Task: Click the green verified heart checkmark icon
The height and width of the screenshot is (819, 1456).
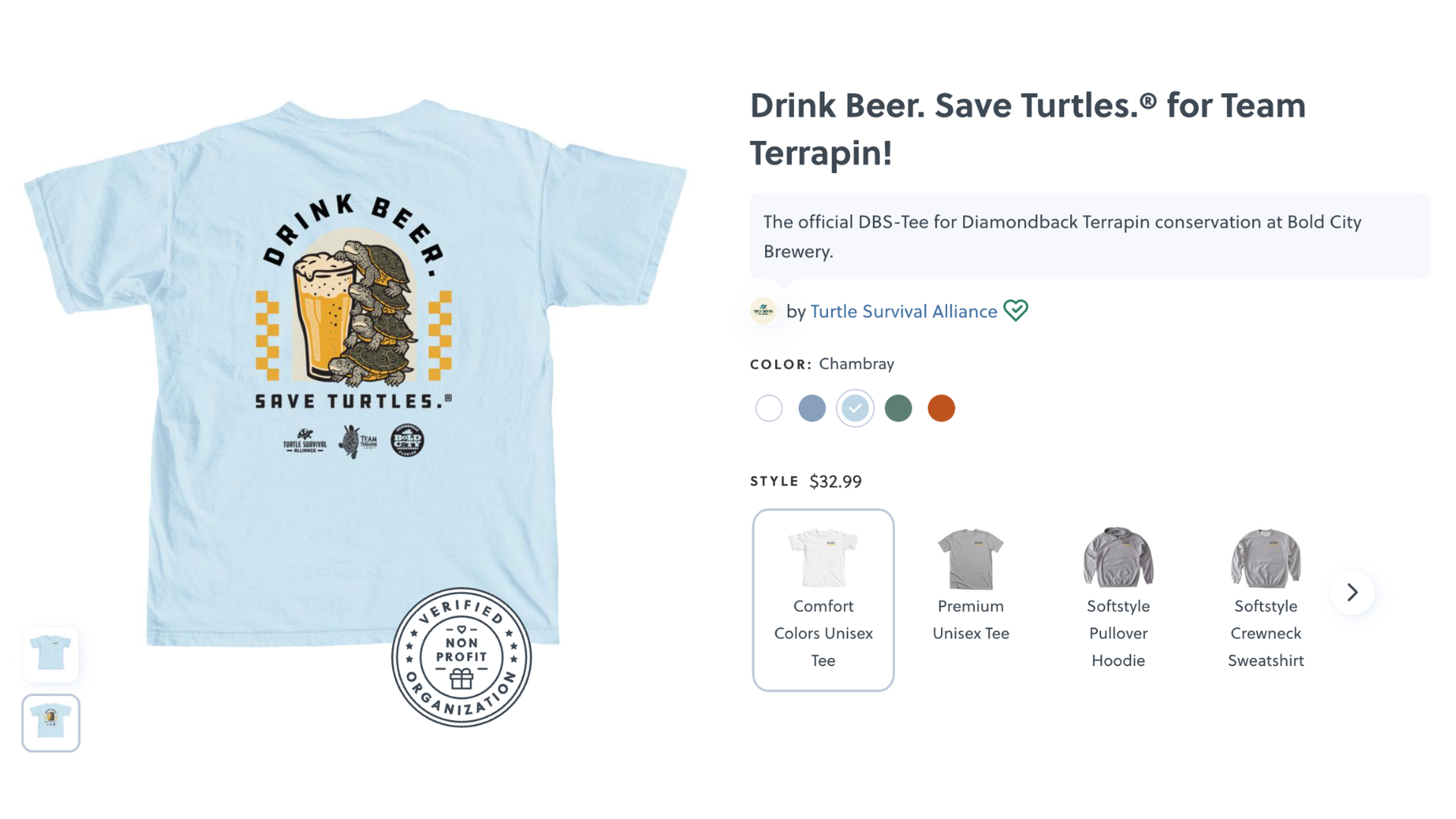Action: 1015,310
